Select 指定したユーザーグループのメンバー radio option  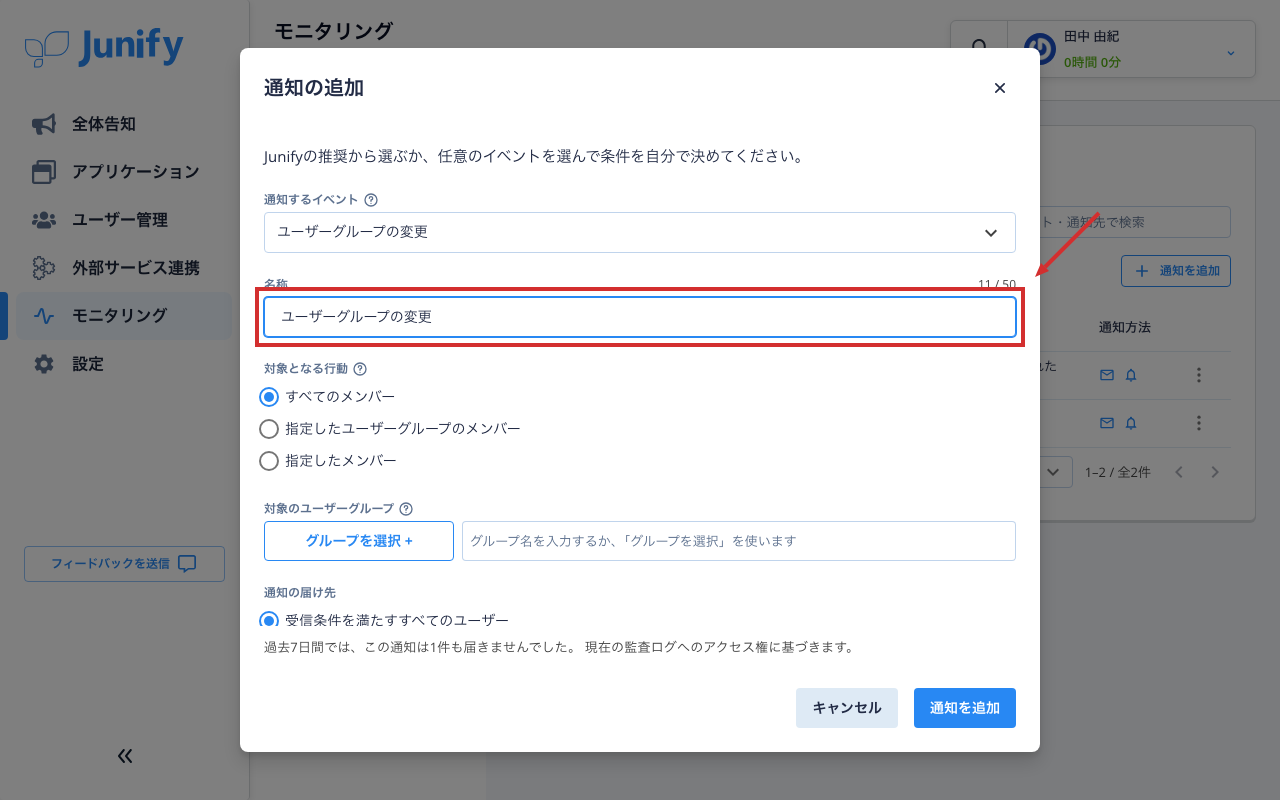269,429
